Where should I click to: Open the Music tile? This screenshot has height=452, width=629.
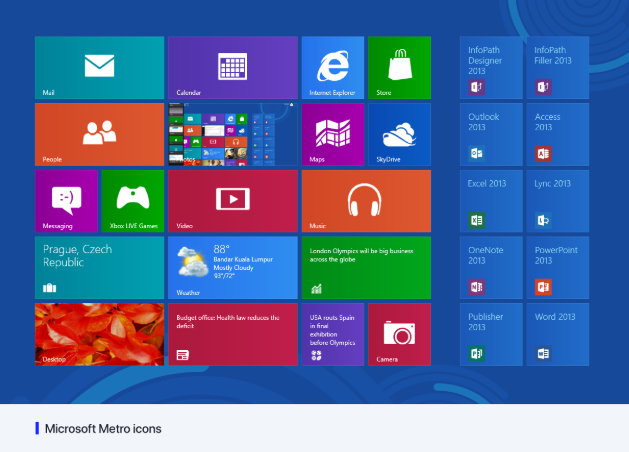(366, 201)
